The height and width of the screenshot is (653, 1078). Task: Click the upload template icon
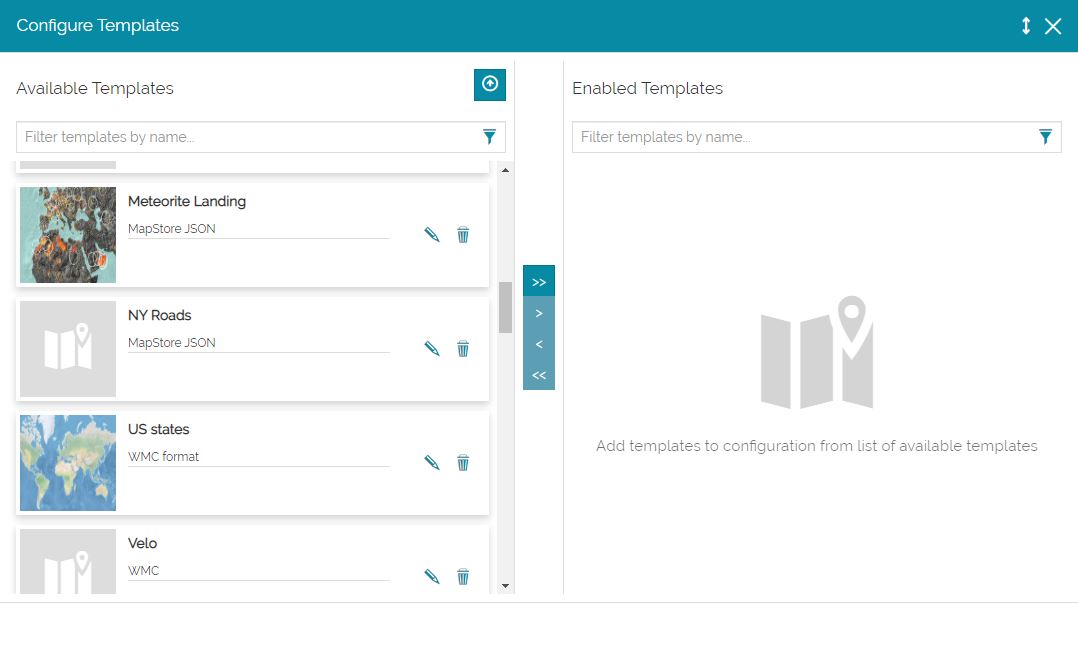[x=490, y=85]
